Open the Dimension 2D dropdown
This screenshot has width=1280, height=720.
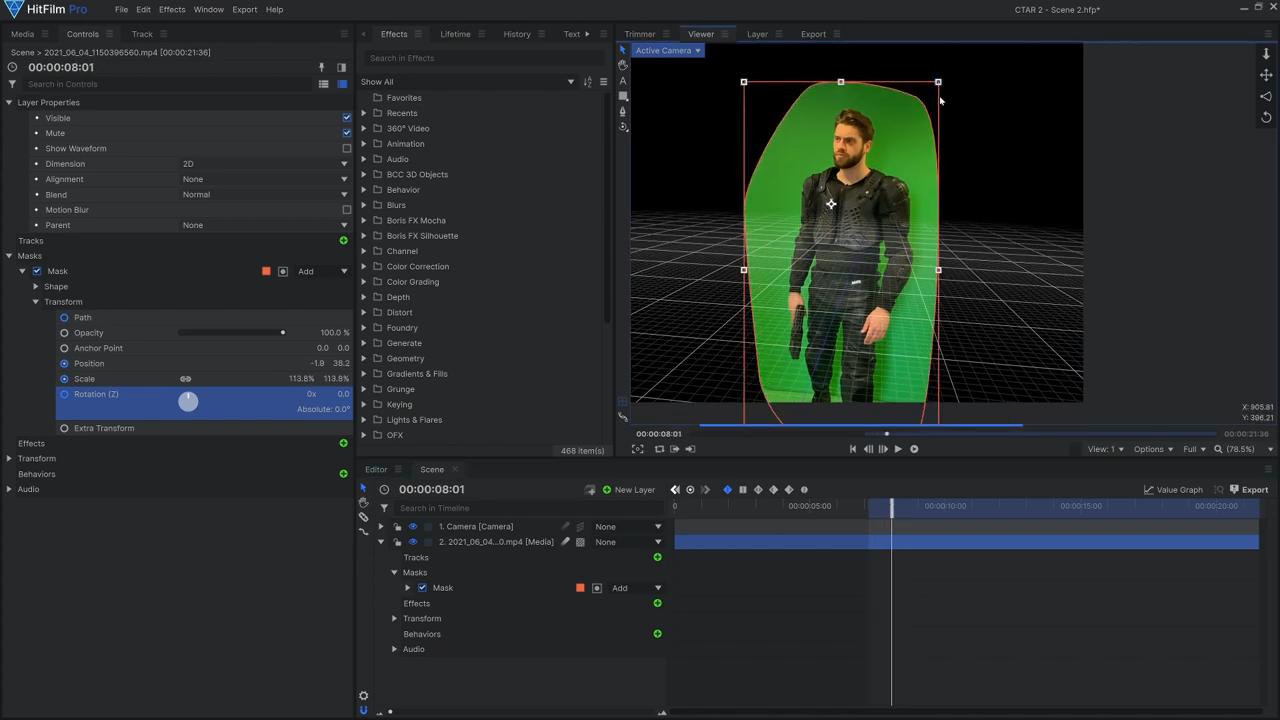tap(265, 164)
